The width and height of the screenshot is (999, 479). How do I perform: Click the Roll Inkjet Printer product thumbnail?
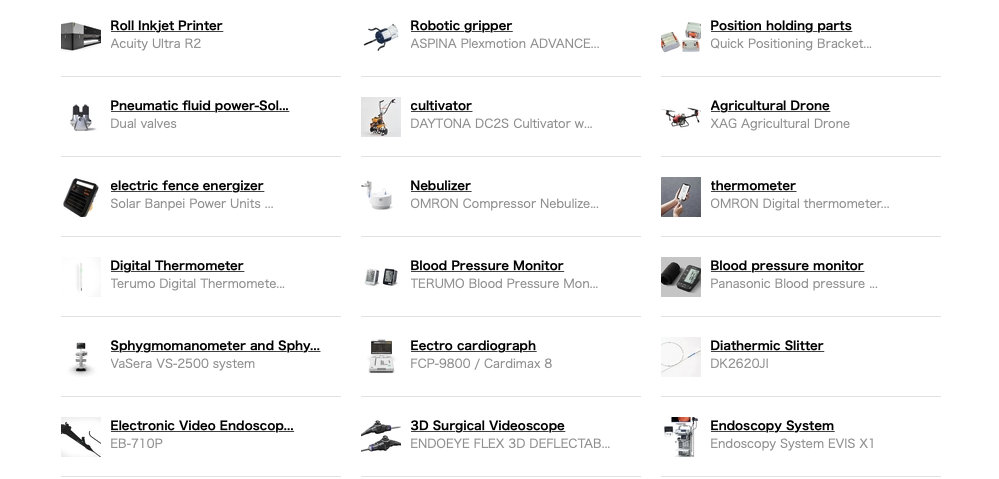point(81,37)
